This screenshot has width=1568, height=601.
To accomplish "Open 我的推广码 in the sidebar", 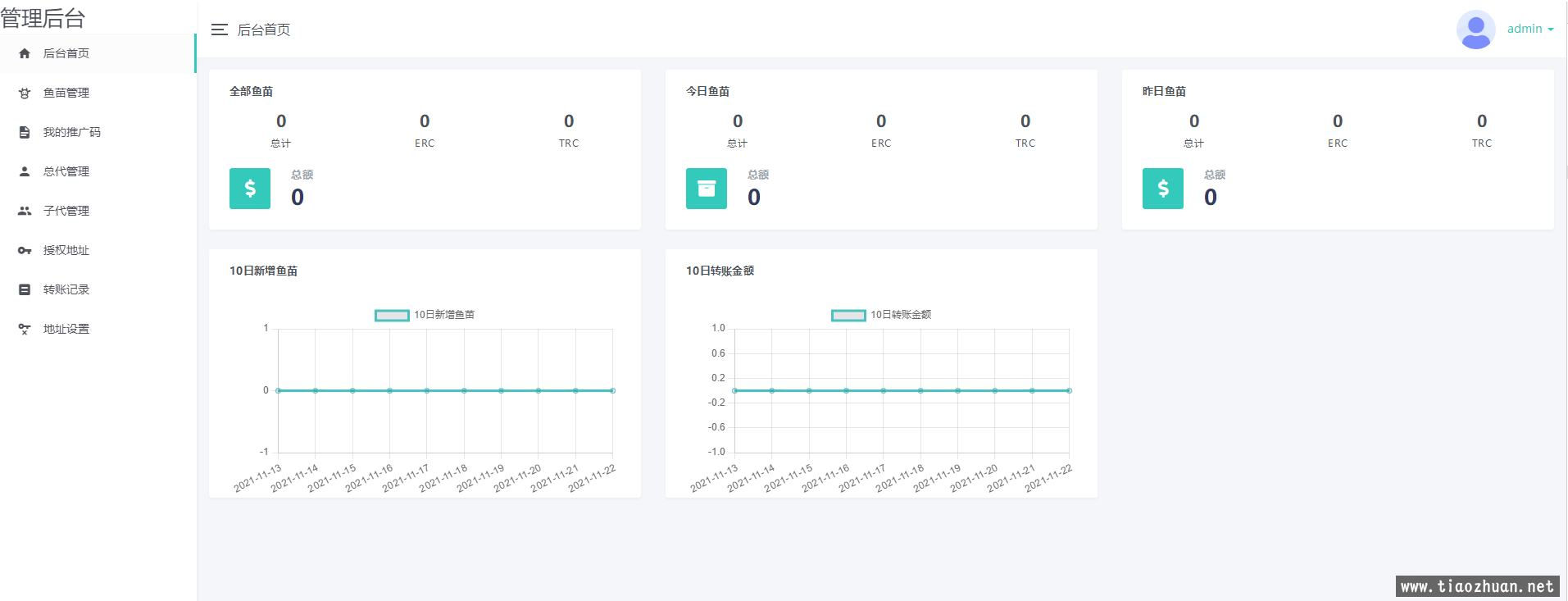I will (98, 132).
